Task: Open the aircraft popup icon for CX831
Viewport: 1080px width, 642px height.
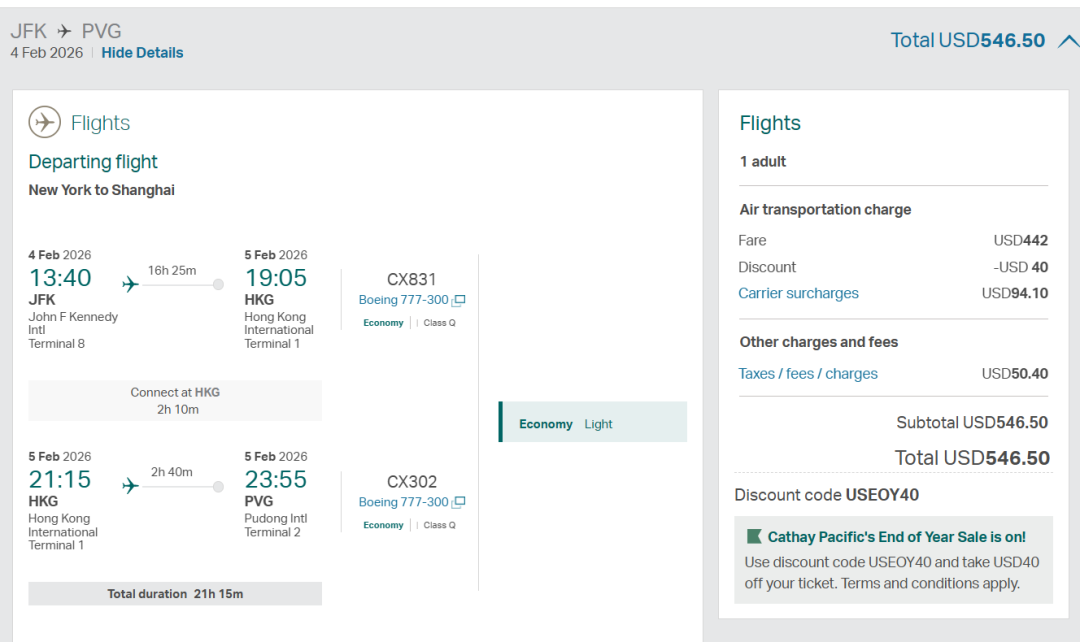Action: [459, 300]
